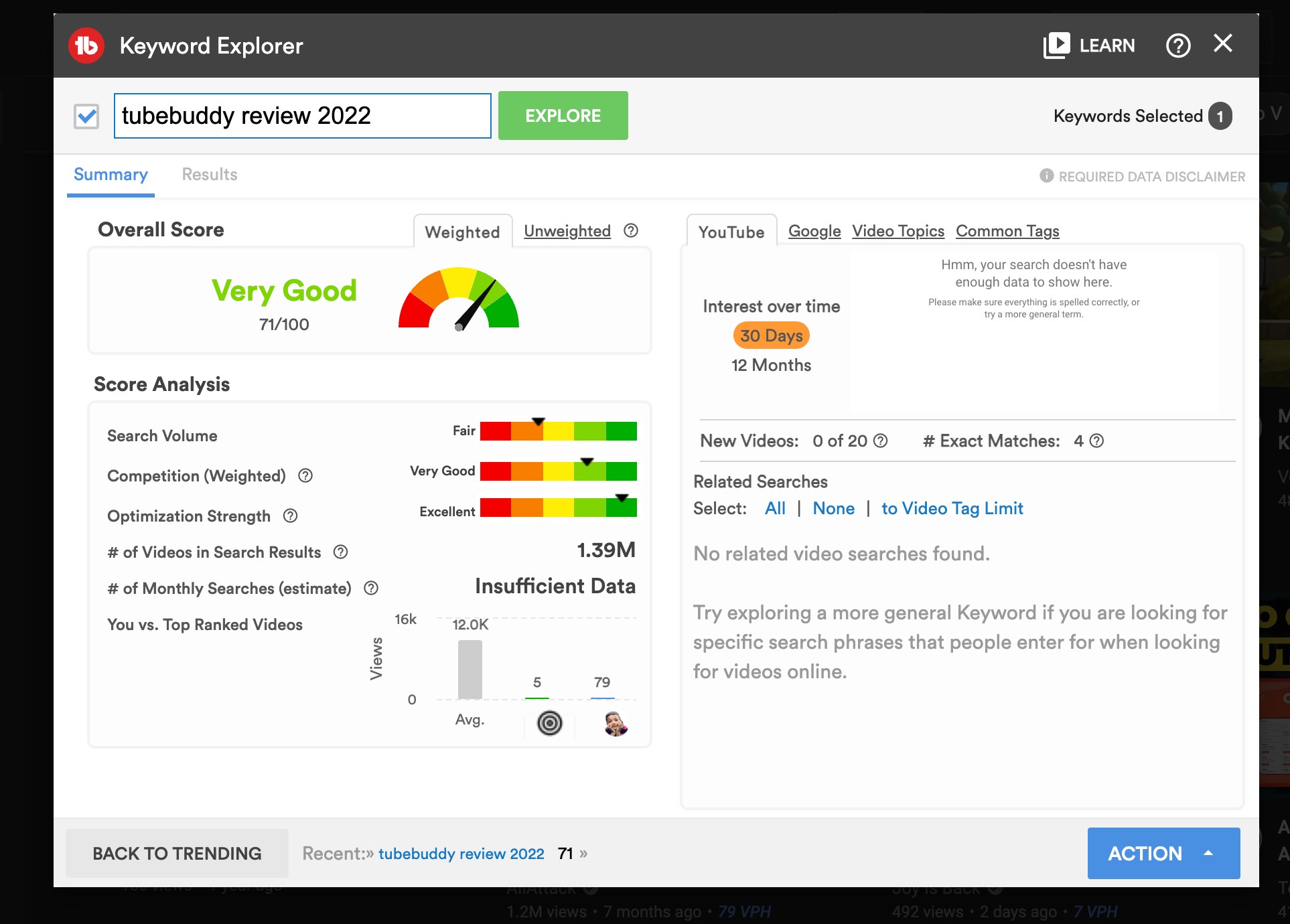Switch to the Results tab
The height and width of the screenshot is (924, 1290).
(210, 175)
